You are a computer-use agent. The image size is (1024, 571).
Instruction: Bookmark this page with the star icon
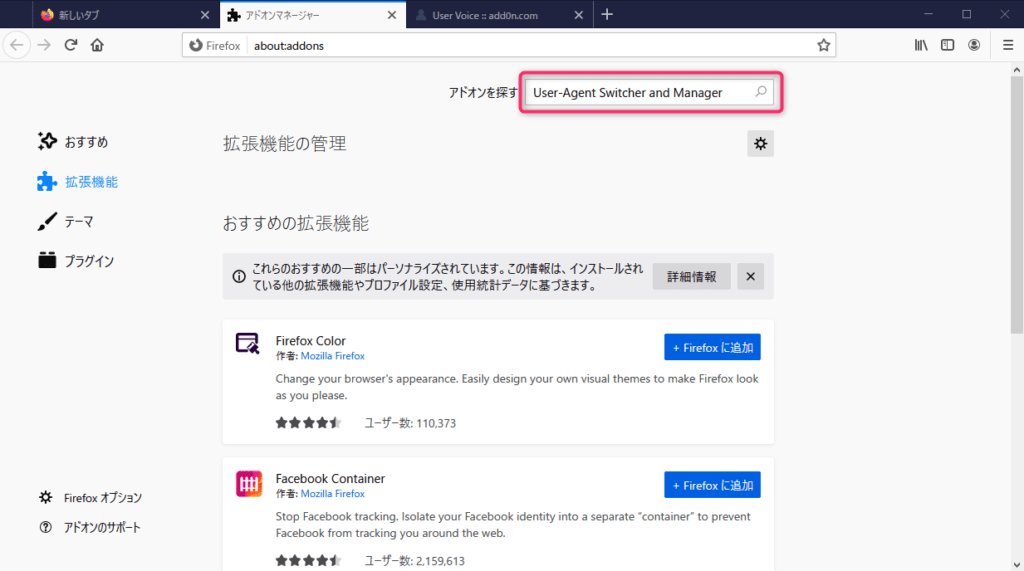pos(824,45)
